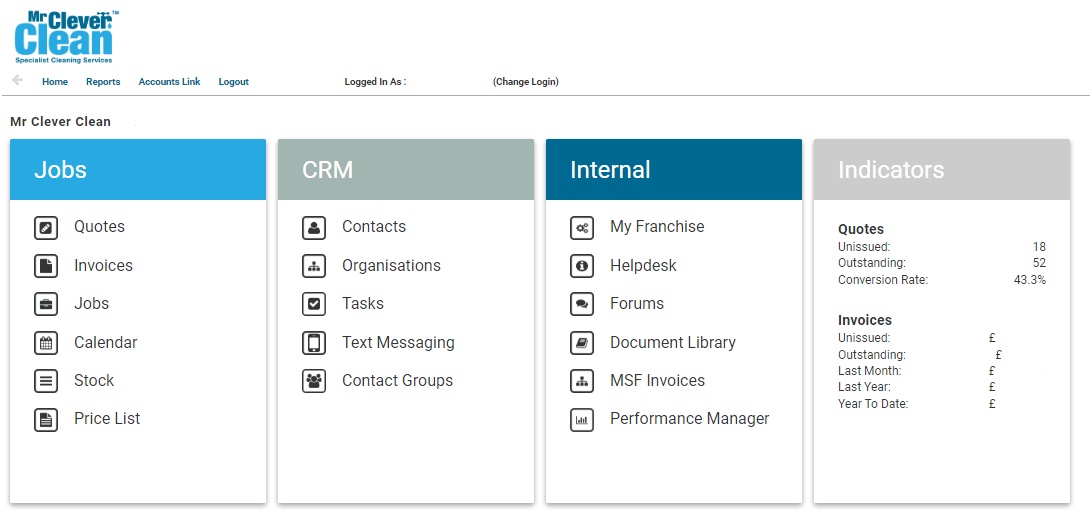Click the Quotes pencil icon

[46, 228]
